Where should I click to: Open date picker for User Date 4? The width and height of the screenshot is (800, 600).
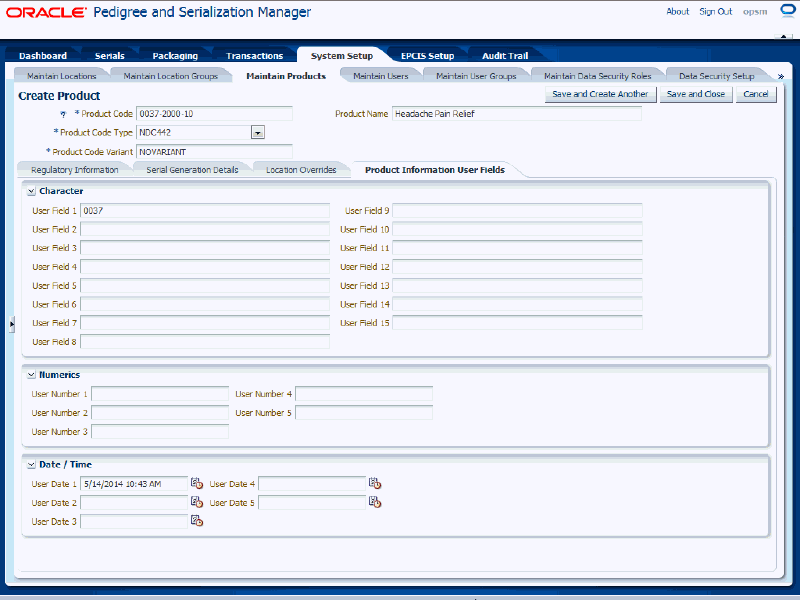coord(375,484)
